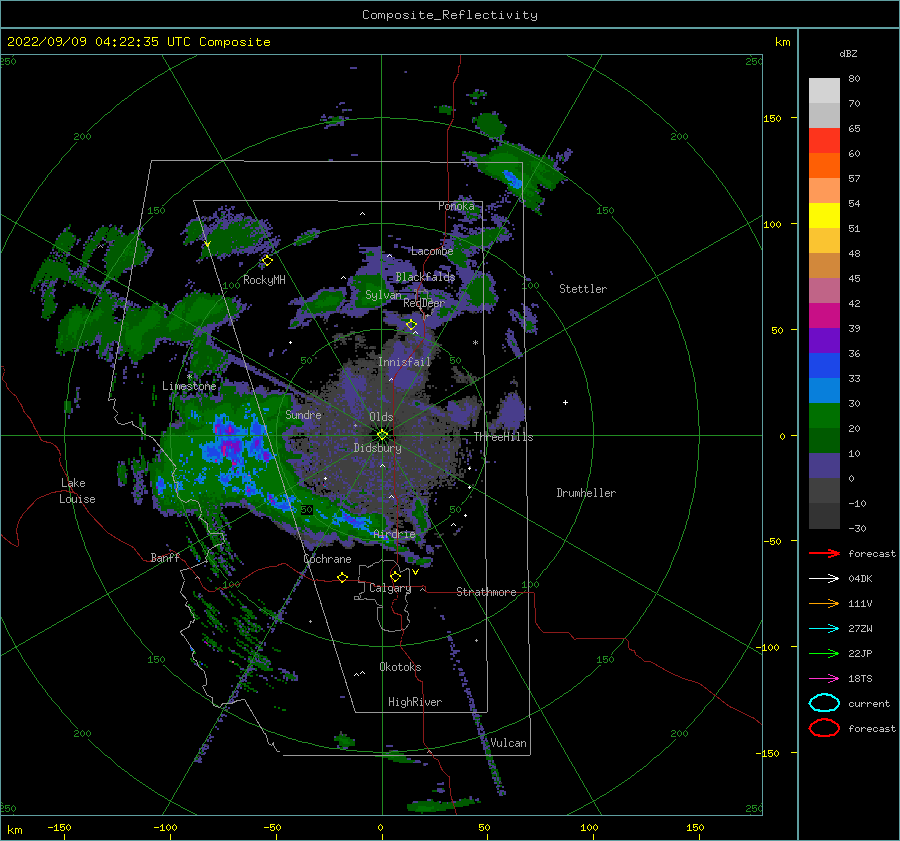Viewport: 900px width, 841px height.
Task: Click the Stettler label
Action: [x=583, y=289]
